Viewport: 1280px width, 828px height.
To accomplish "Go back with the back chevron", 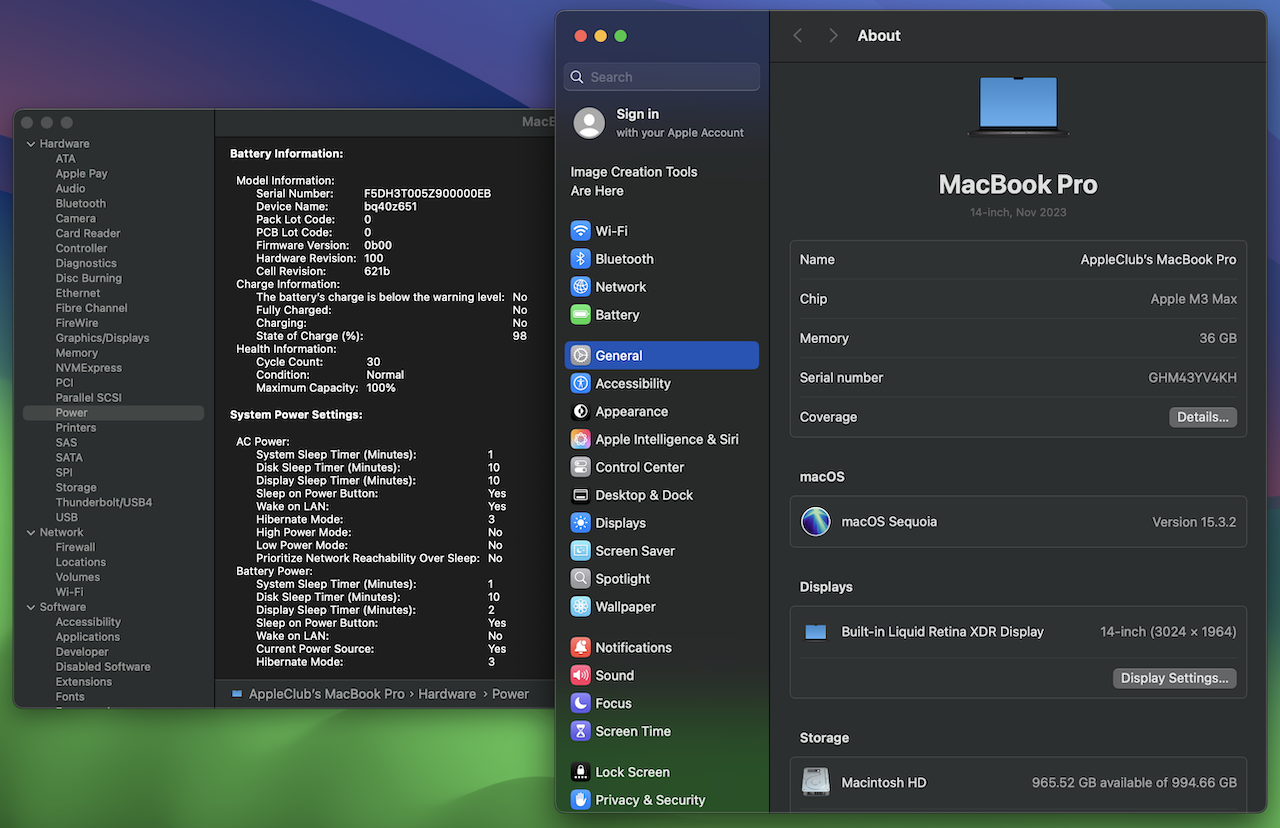I will point(797,35).
